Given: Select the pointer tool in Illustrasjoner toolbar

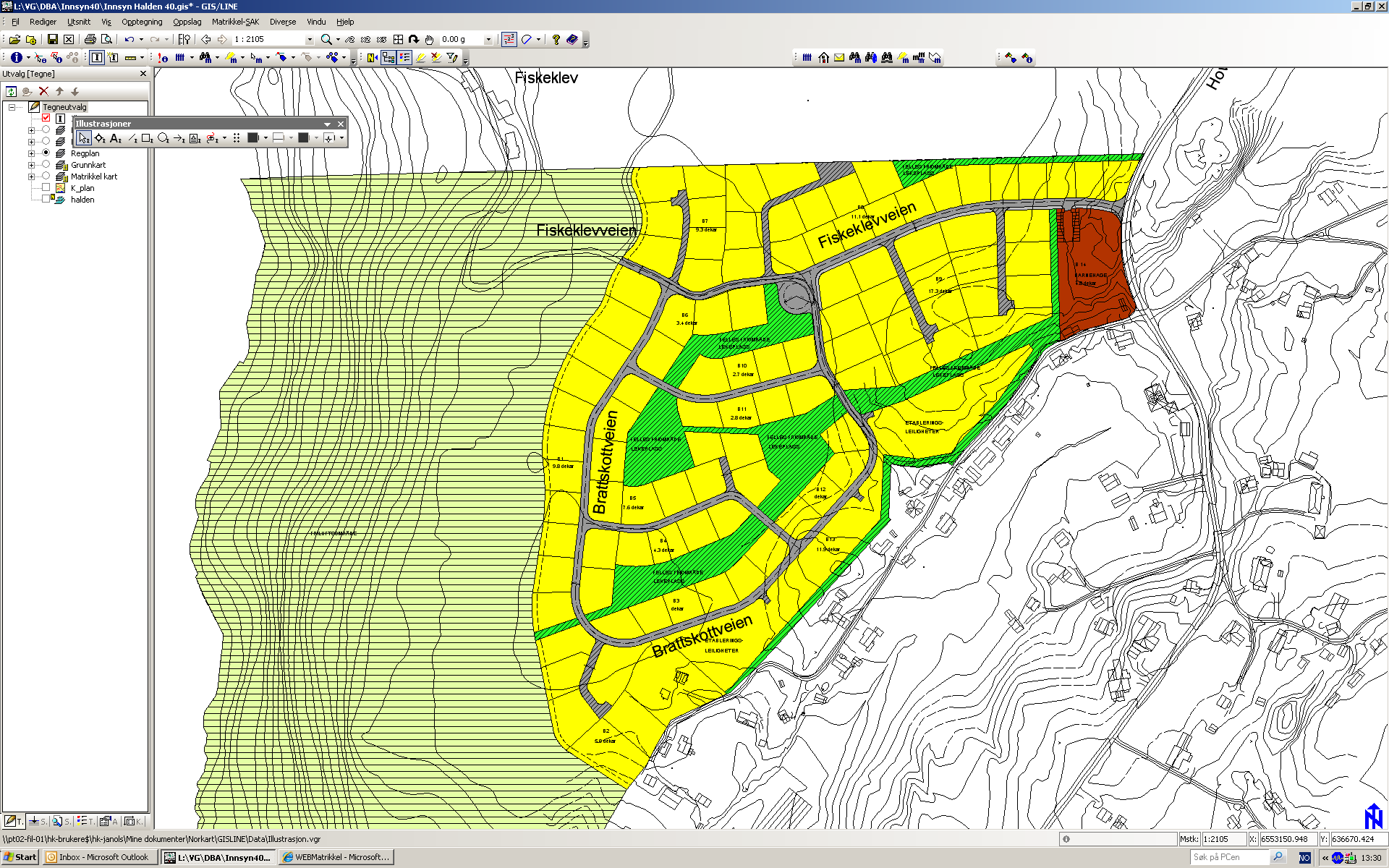Looking at the screenshot, I should (x=84, y=138).
